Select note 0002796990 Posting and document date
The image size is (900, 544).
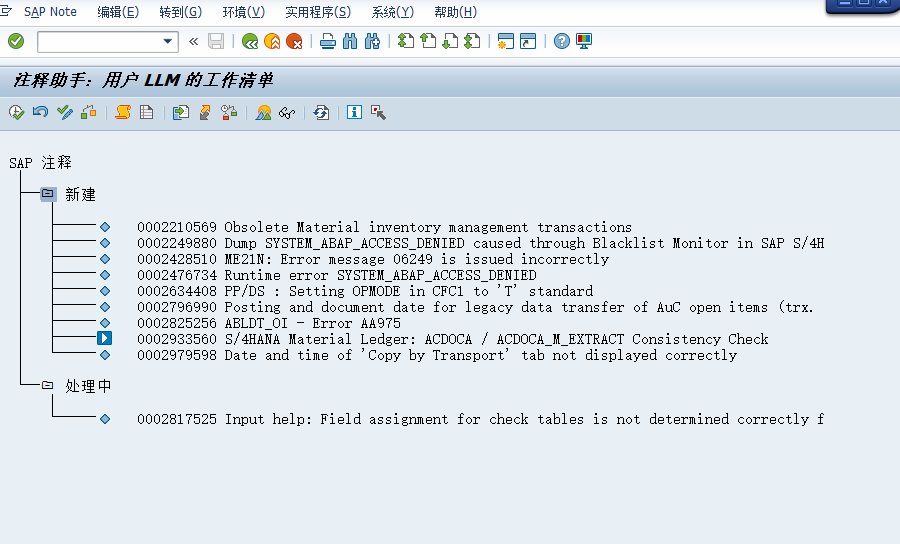coord(475,308)
